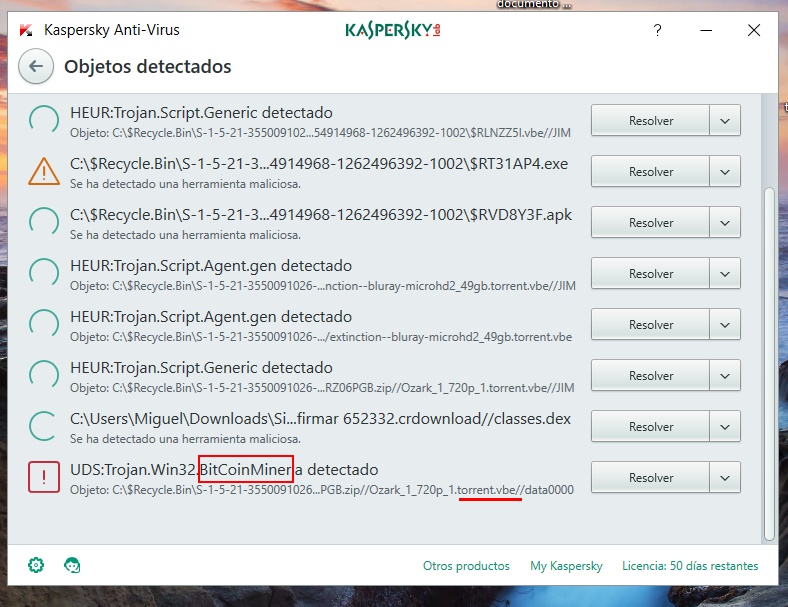Resolve the Agent.gen microhd2_49gb.torrent.vbe//JIM detection
The height and width of the screenshot is (607, 788).
coord(650,273)
